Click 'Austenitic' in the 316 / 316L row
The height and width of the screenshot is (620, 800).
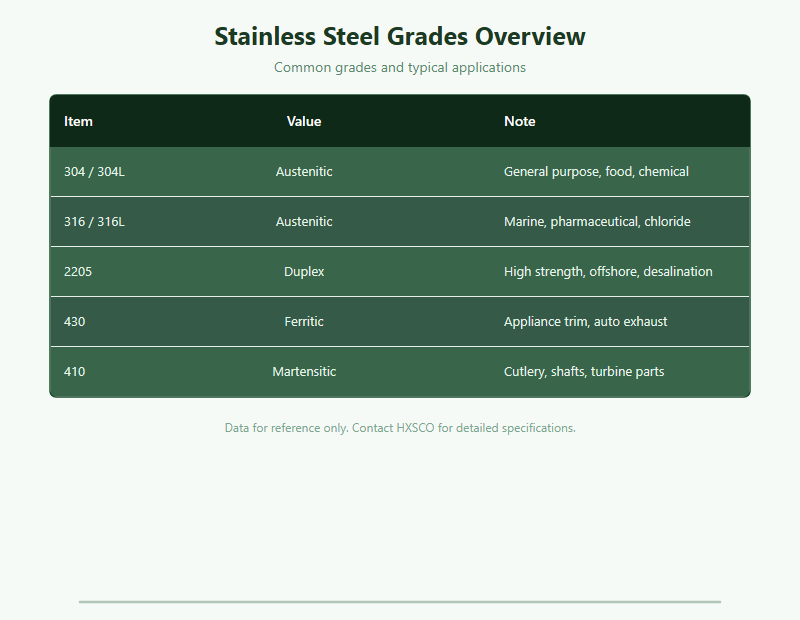[x=304, y=221]
